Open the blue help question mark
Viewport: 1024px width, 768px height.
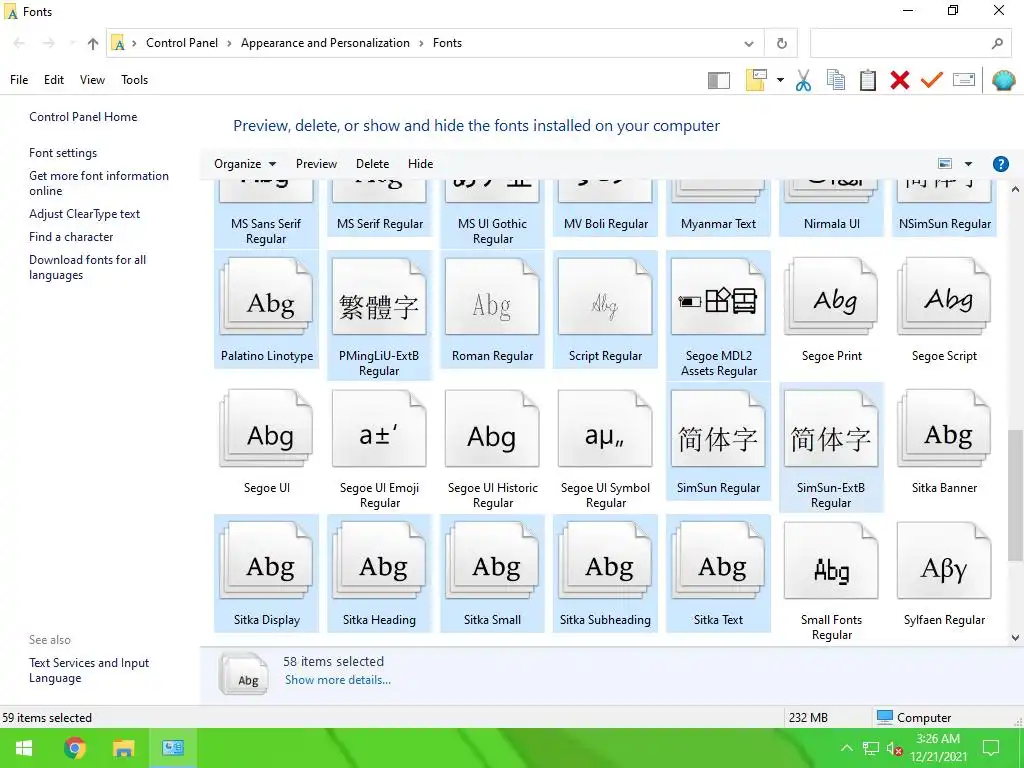[x=1000, y=164]
